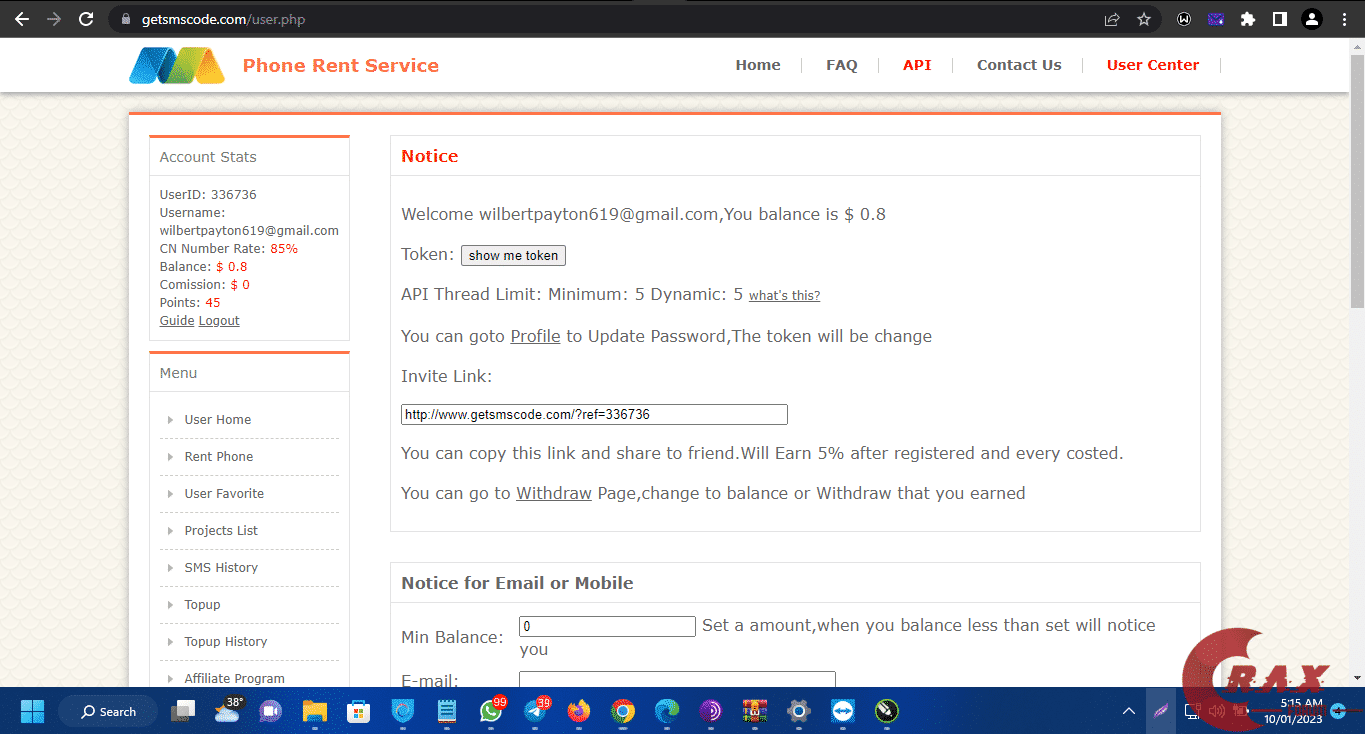Click the share icon in the address bar

point(1111,18)
